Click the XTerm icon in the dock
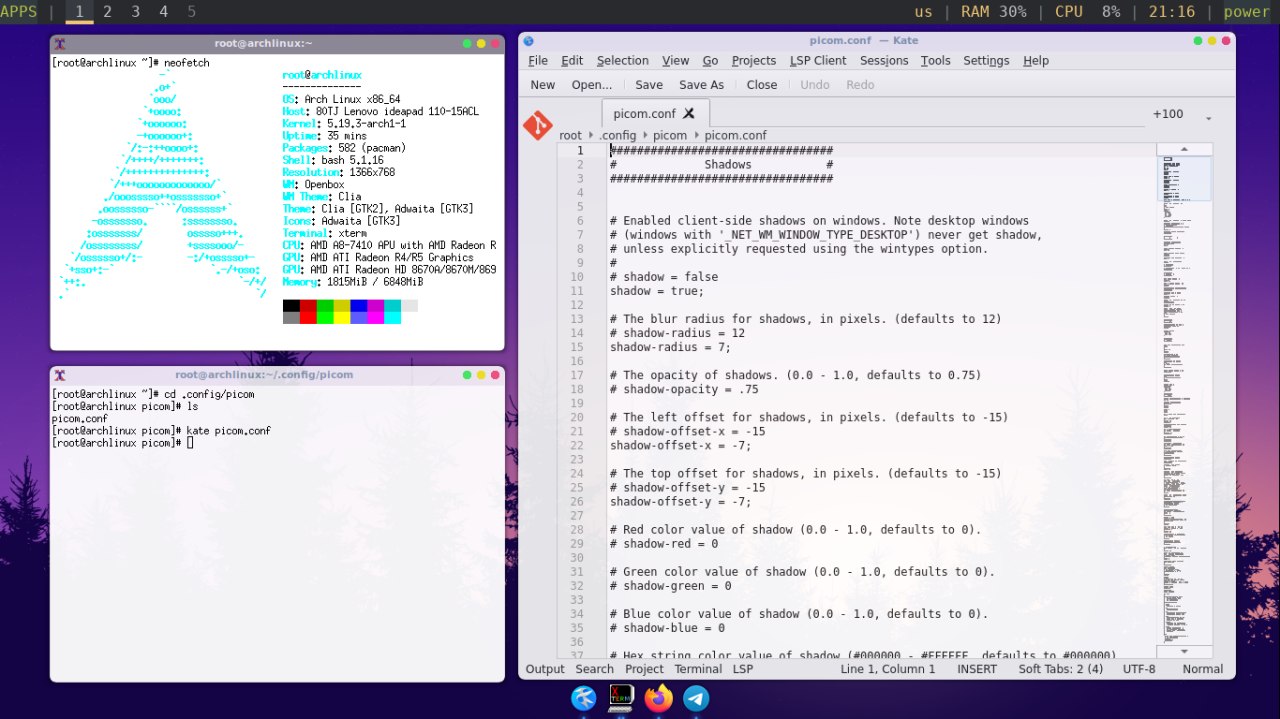 [621, 698]
